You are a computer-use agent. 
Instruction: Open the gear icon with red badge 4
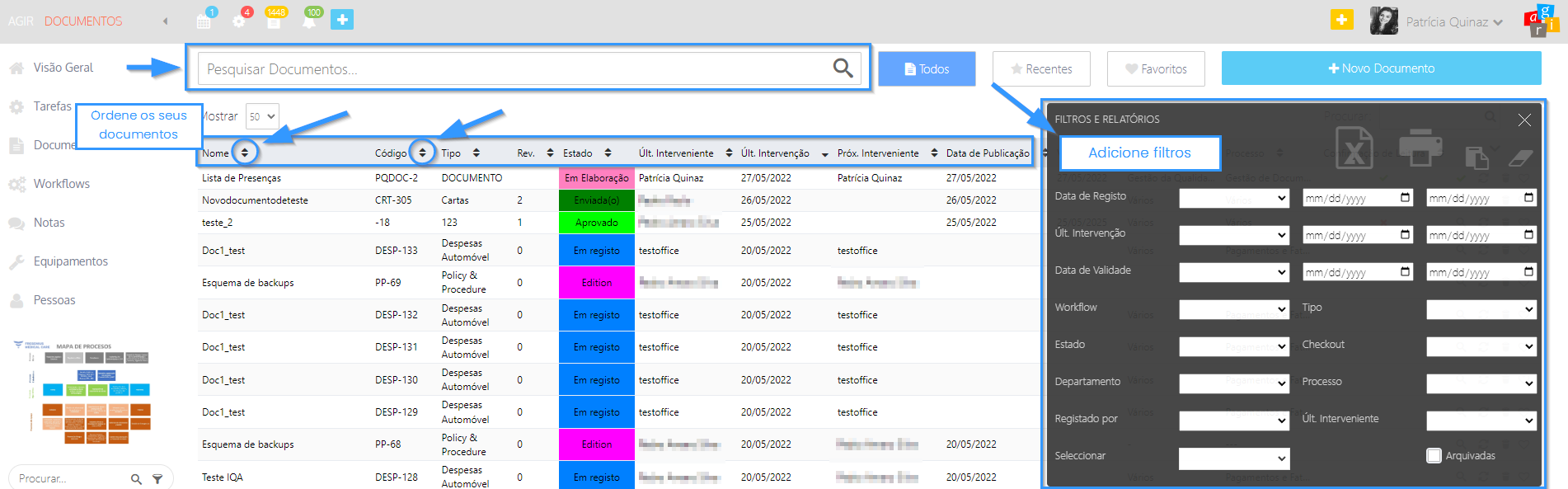click(x=239, y=21)
